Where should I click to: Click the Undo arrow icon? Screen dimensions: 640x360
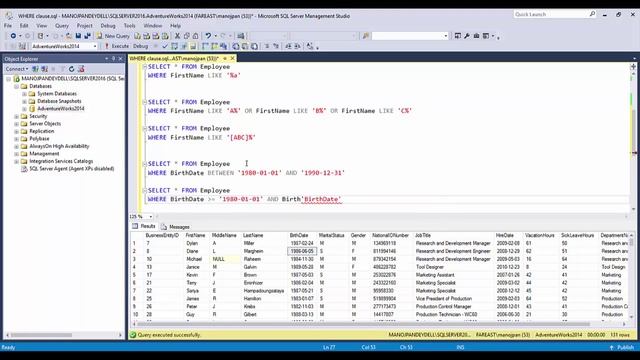[x=208, y=36]
